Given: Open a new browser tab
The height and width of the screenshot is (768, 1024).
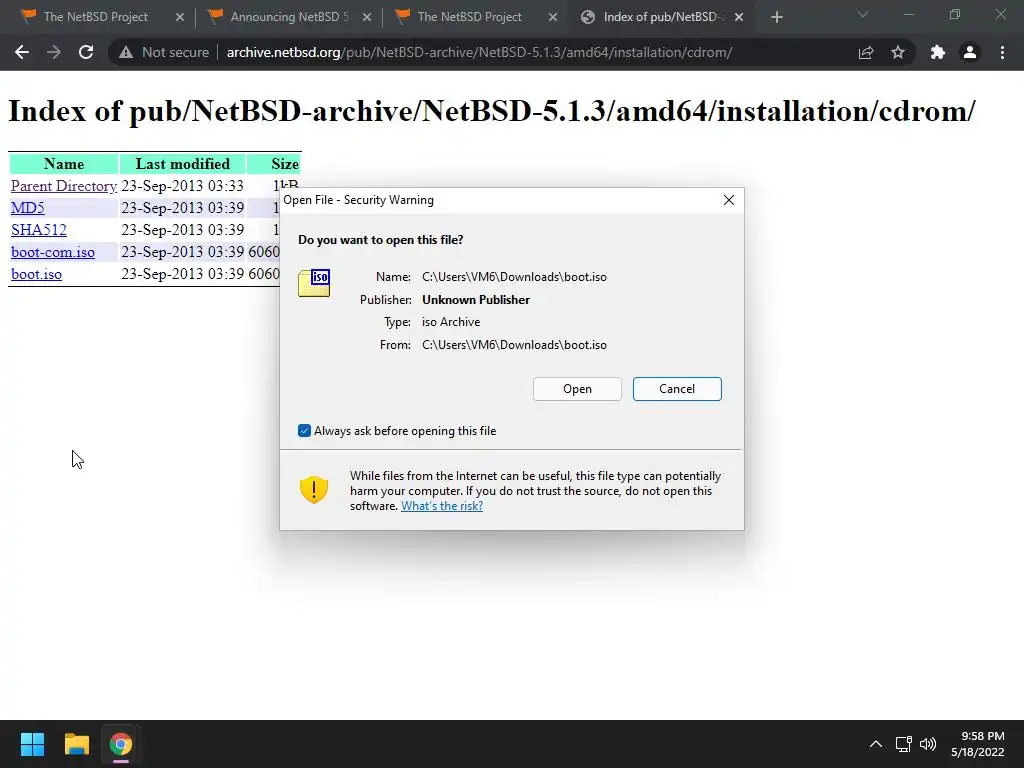Looking at the screenshot, I should [776, 17].
